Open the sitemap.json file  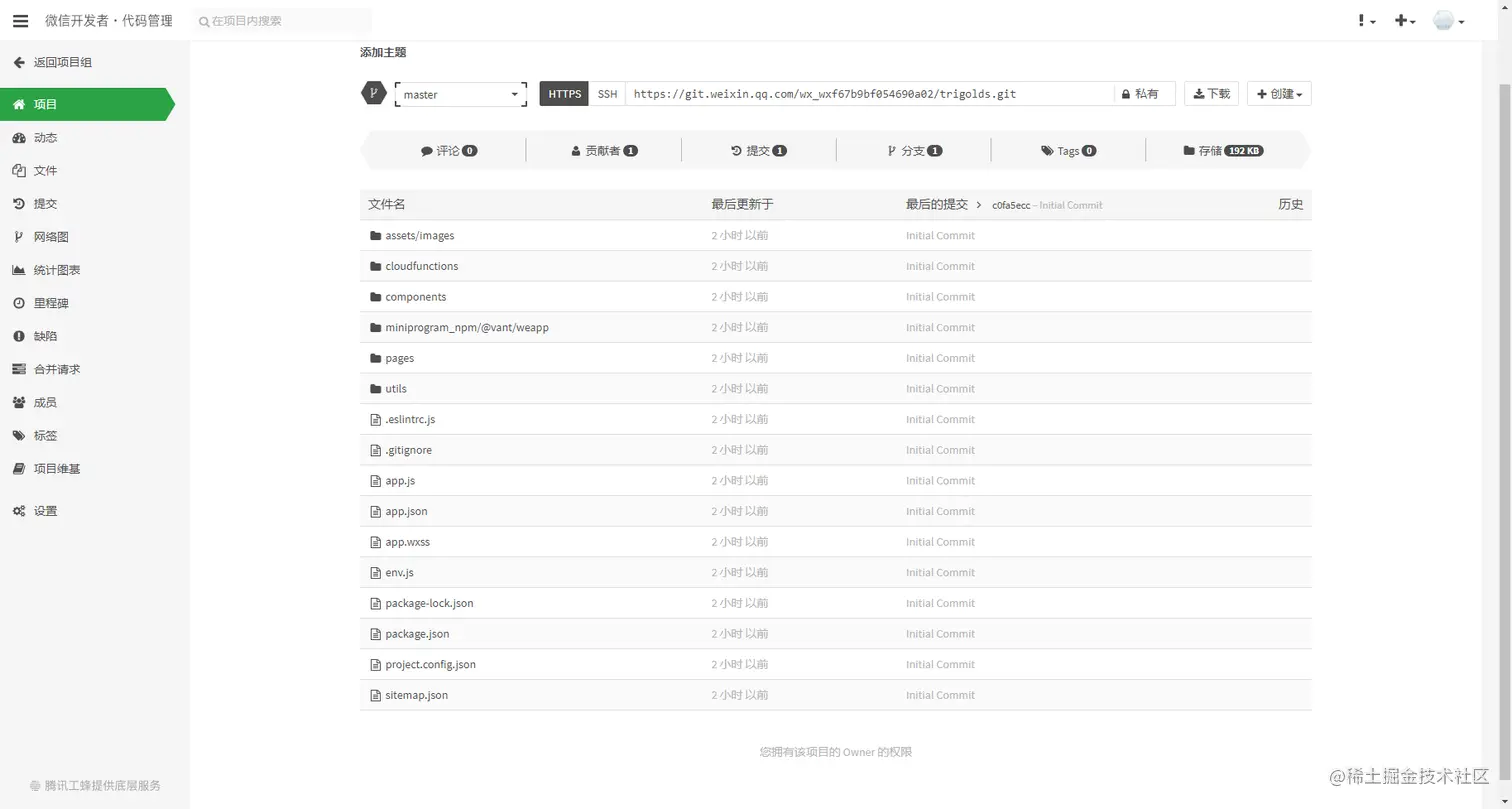[x=416, y=695]
